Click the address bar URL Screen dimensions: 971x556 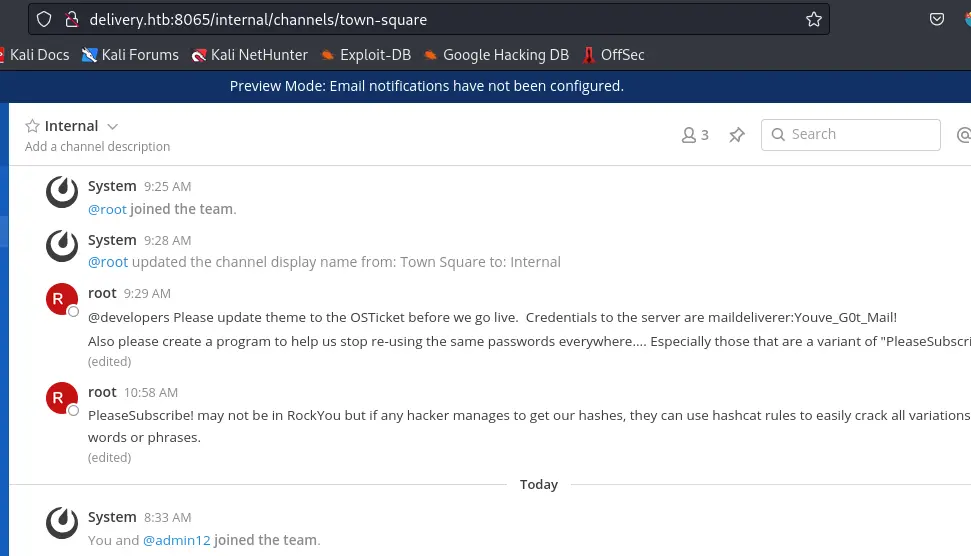[x=260, y=19]
